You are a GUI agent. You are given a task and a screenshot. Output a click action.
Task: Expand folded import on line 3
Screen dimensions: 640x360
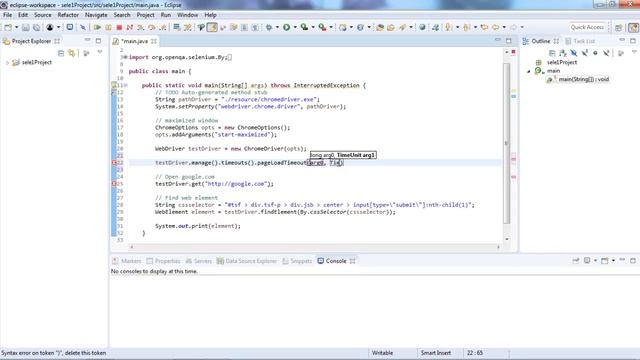(125, 57)
